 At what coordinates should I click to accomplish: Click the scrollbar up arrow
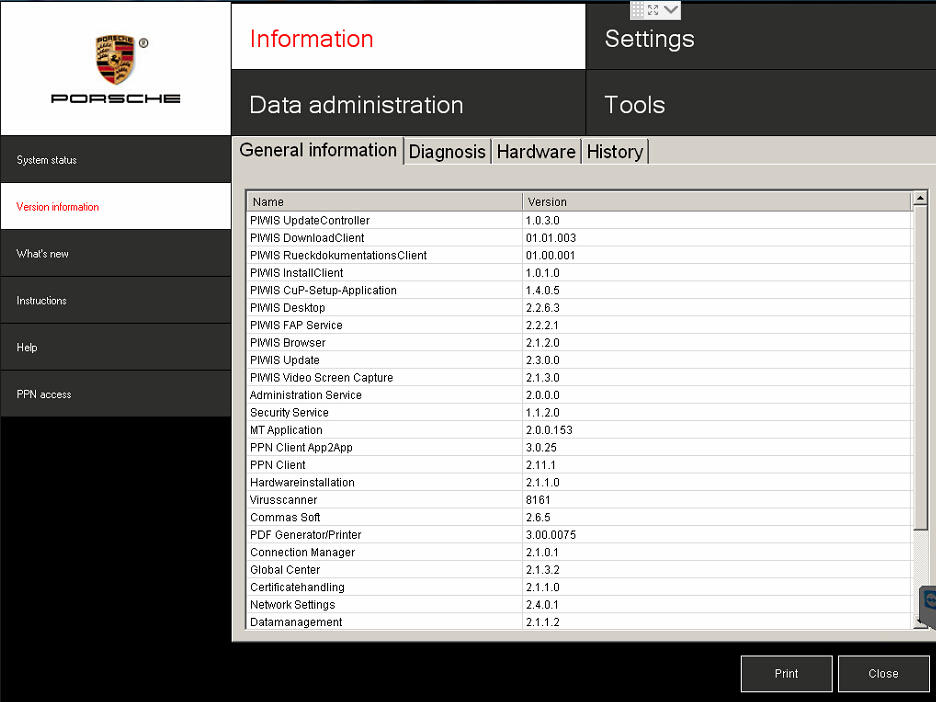coord(921,200)
